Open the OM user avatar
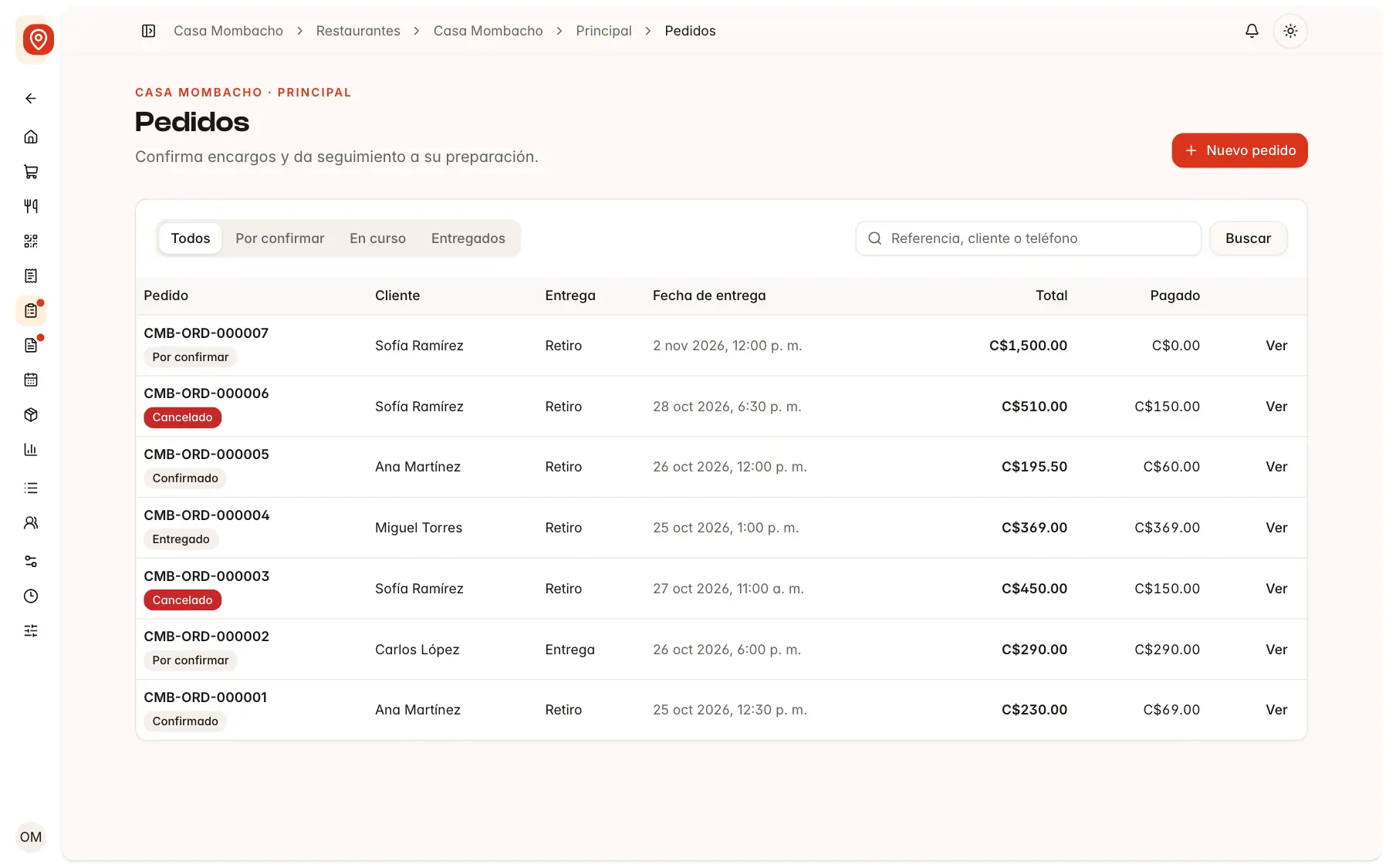1389x868 pixels. coord(31,837)
